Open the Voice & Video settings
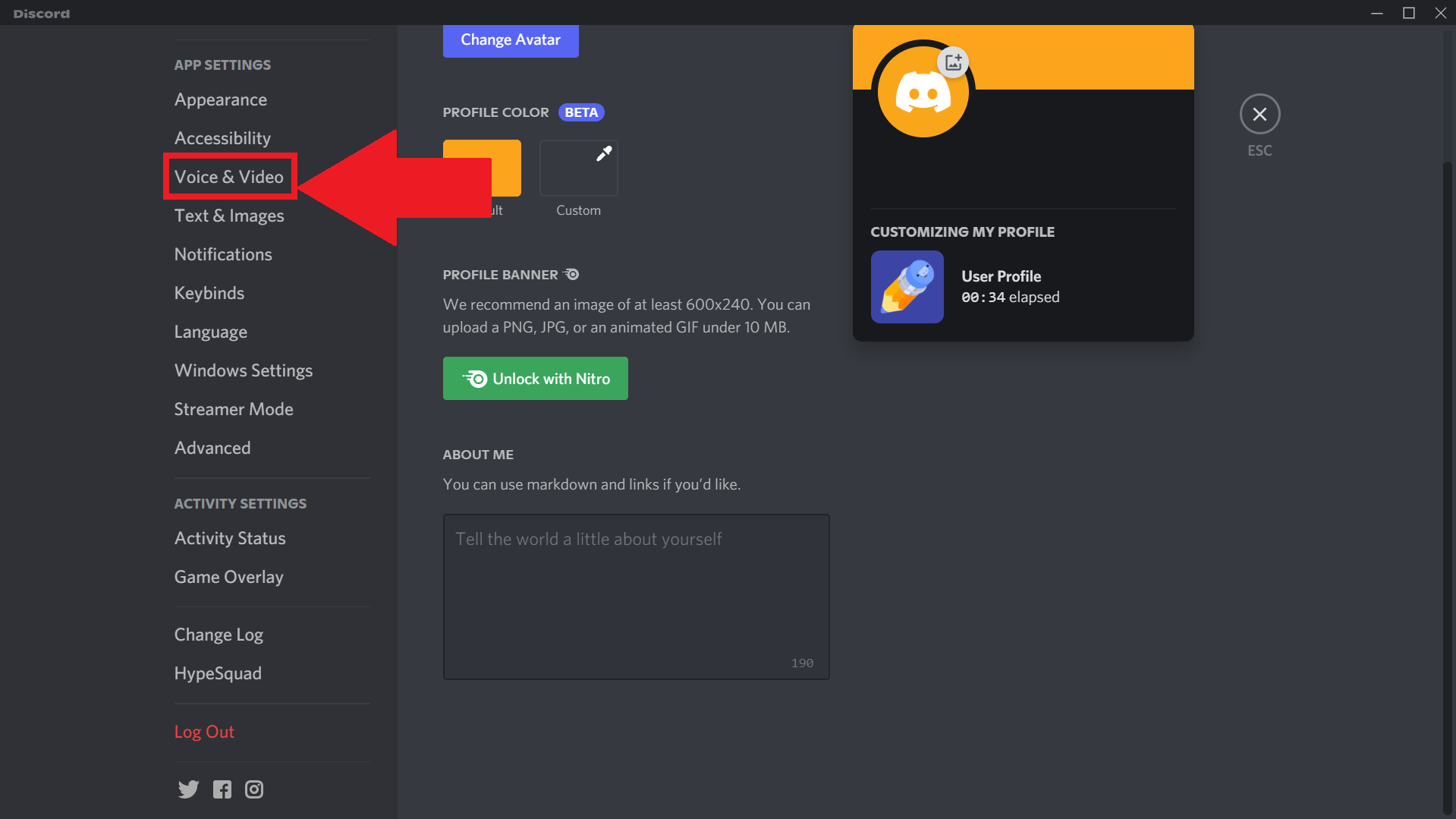Image resolution: width=1456 pixels, height=819 pixels. coord(229,176)
